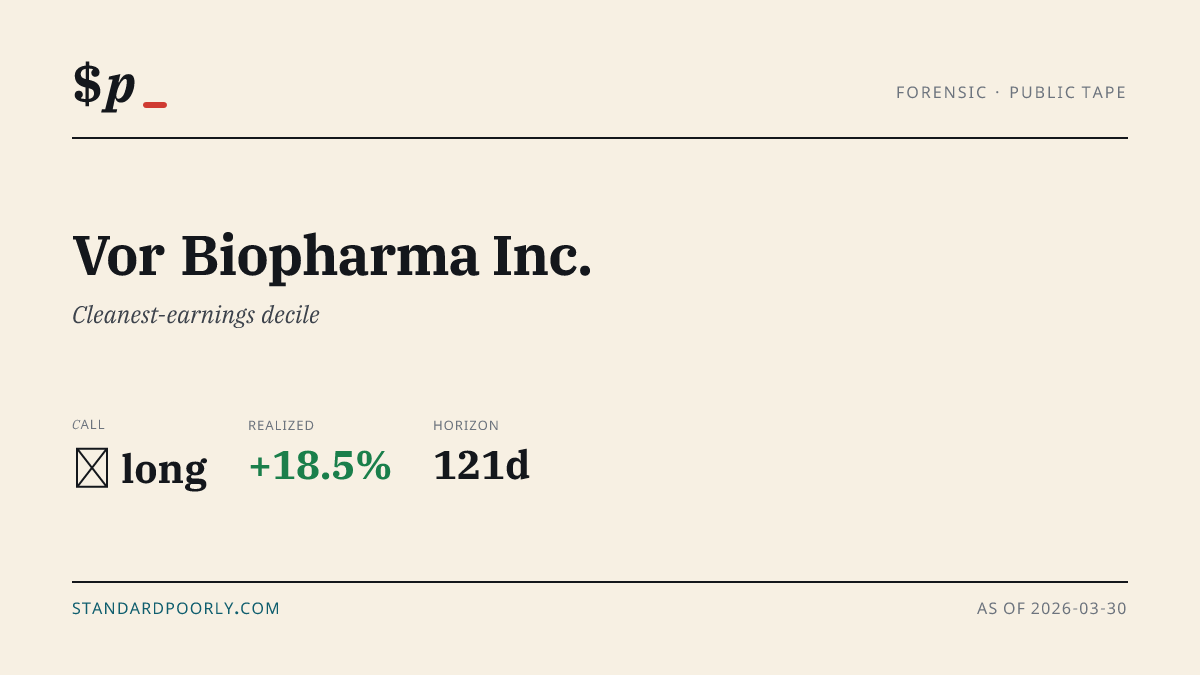This screenshot has width=1200, height=675.
Task: Select the 121d horizon value
Action: [x=481, y=466]
